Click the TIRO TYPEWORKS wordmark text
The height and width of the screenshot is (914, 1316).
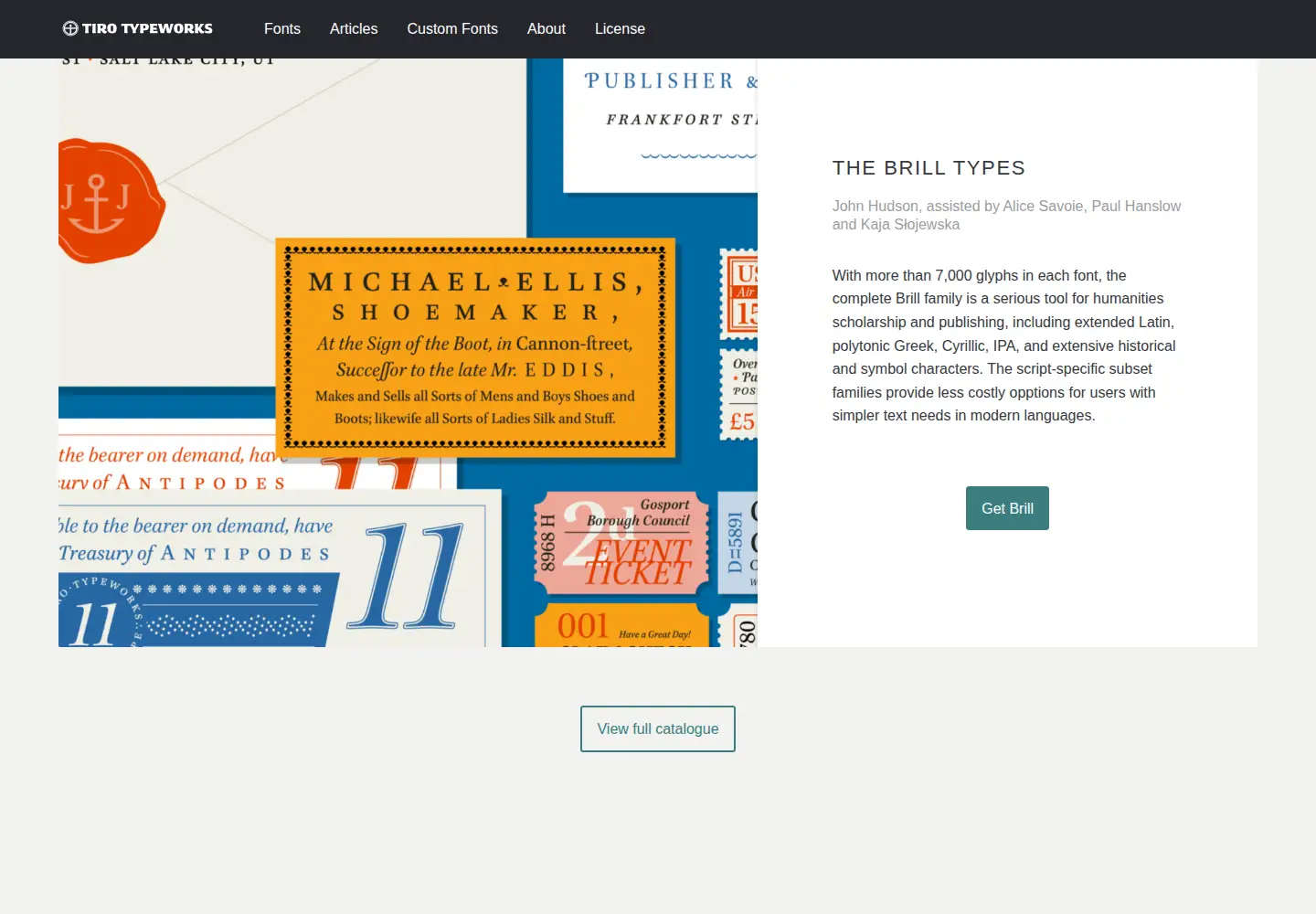tap(147, 28)
